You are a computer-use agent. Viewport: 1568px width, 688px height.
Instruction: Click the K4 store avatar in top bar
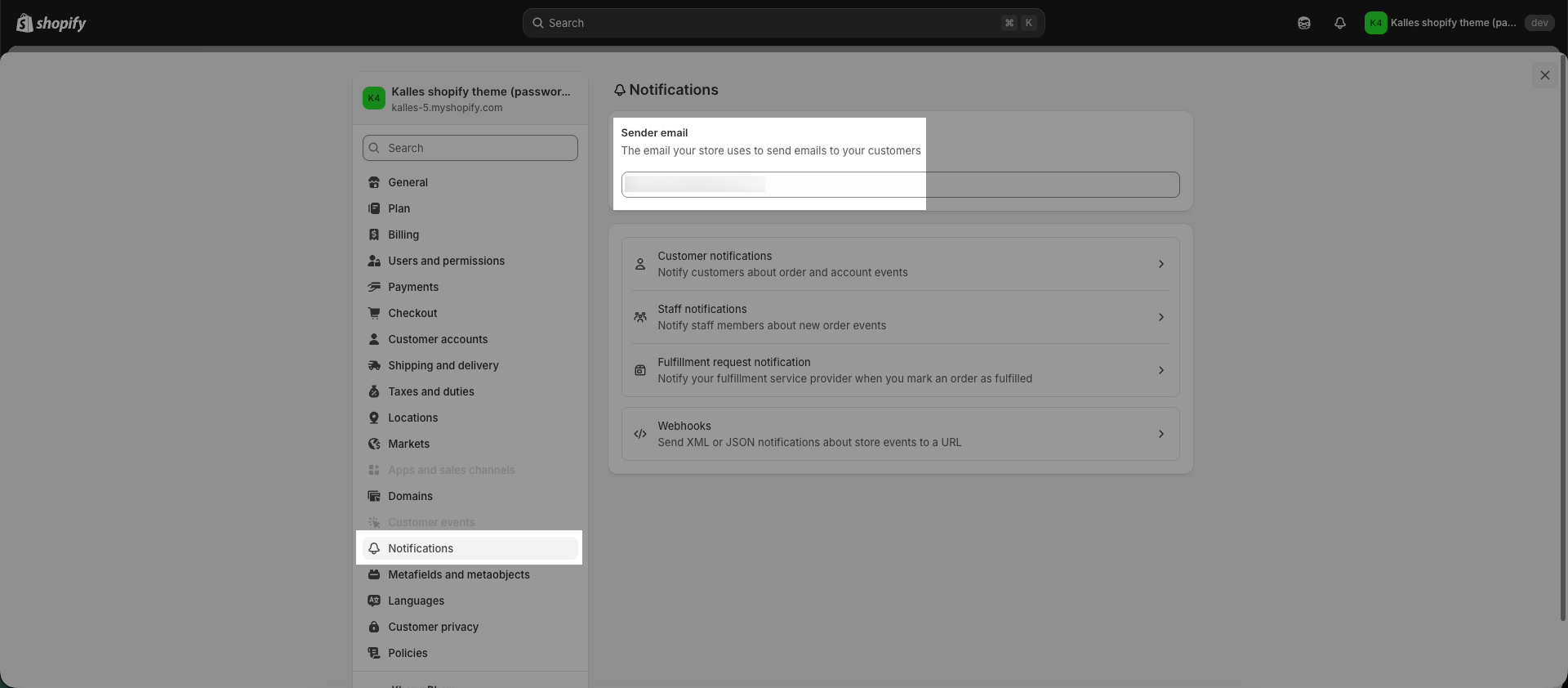click(x=1375, y=23)
